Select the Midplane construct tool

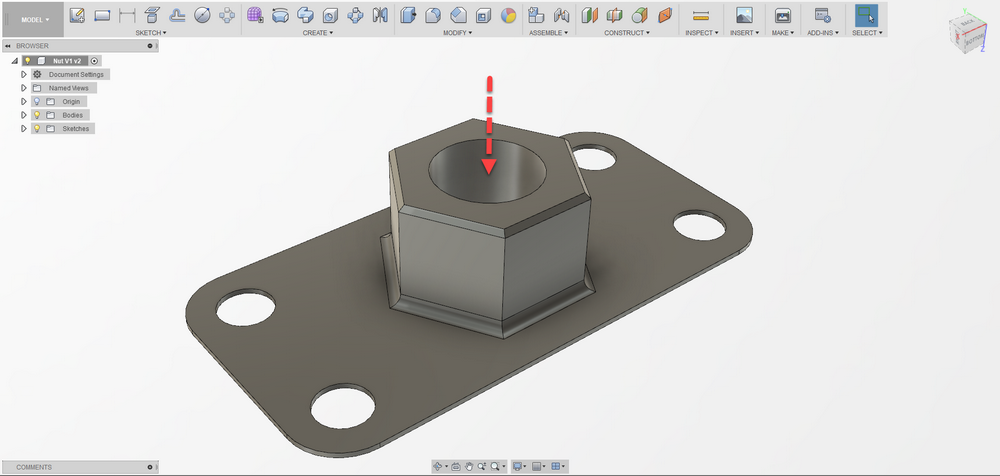point(614,15)
